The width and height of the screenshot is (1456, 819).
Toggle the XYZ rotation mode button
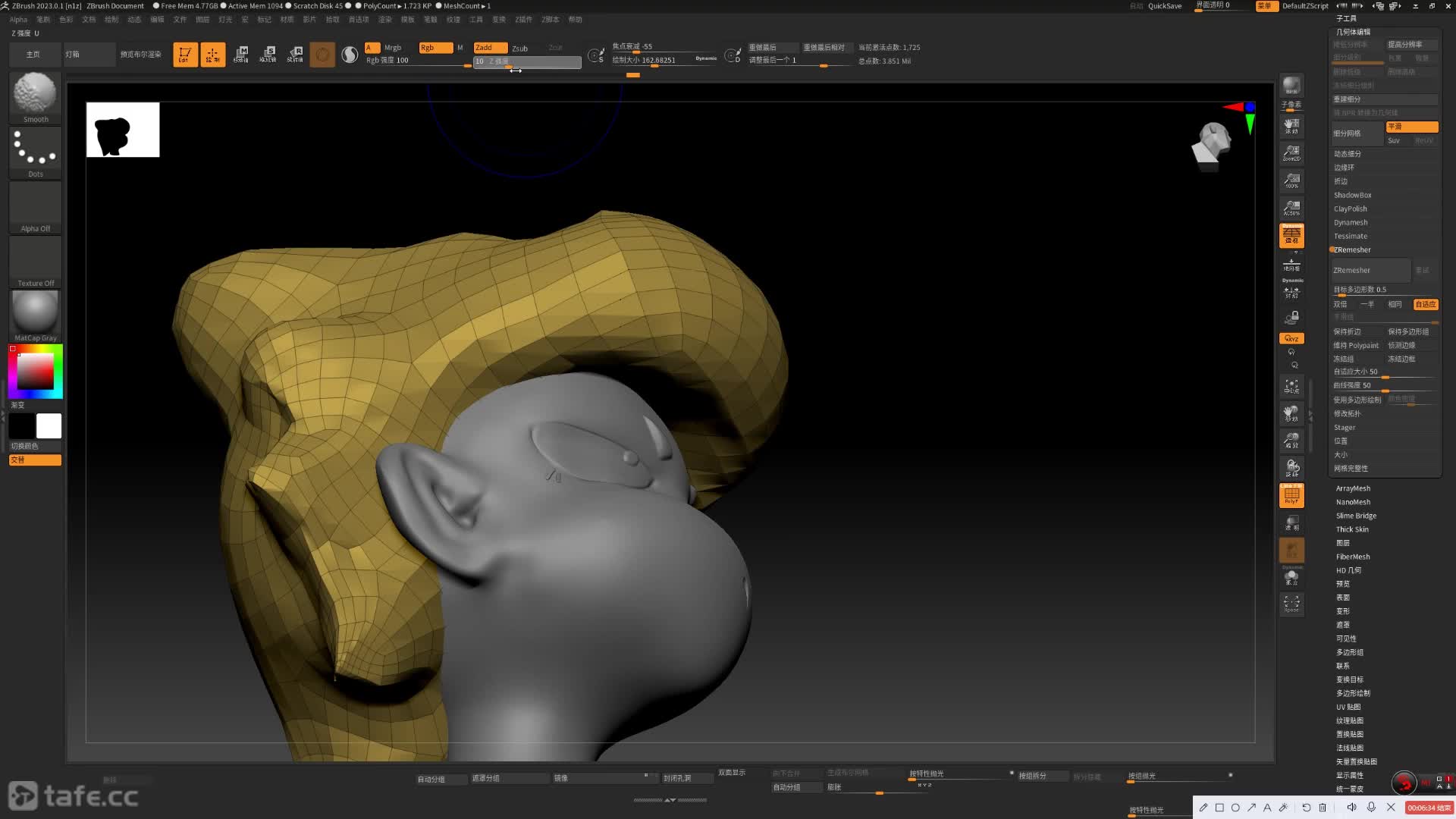[x=1291, y=339]
